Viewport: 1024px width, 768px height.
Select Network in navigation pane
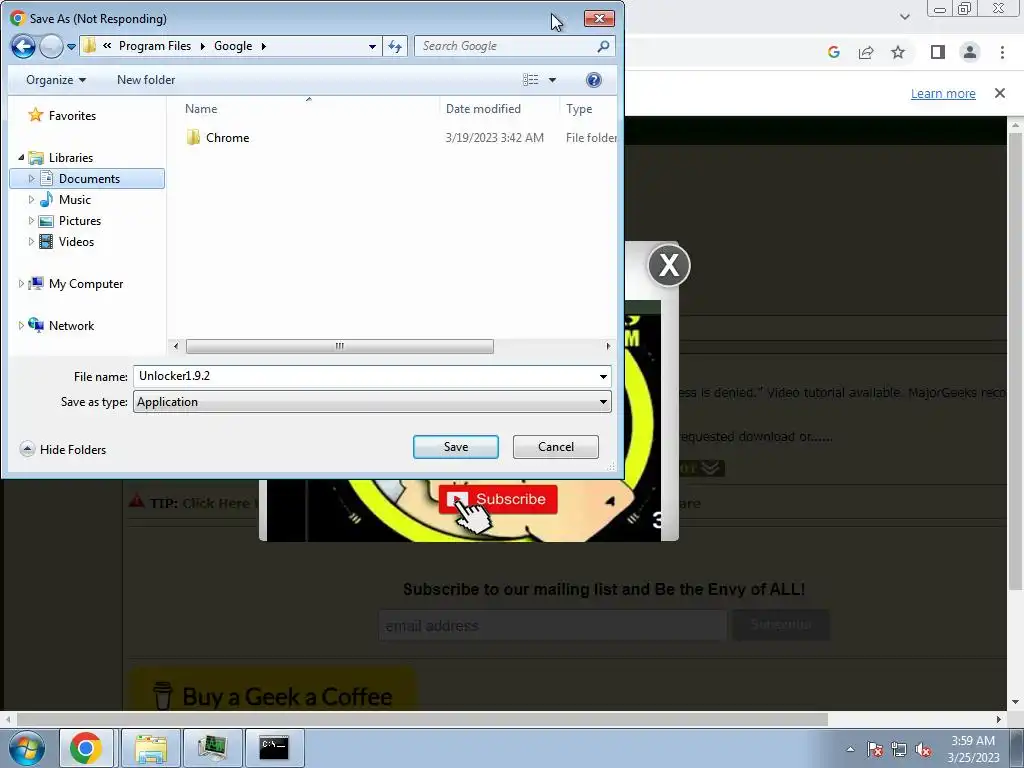[x=71, y=325]
